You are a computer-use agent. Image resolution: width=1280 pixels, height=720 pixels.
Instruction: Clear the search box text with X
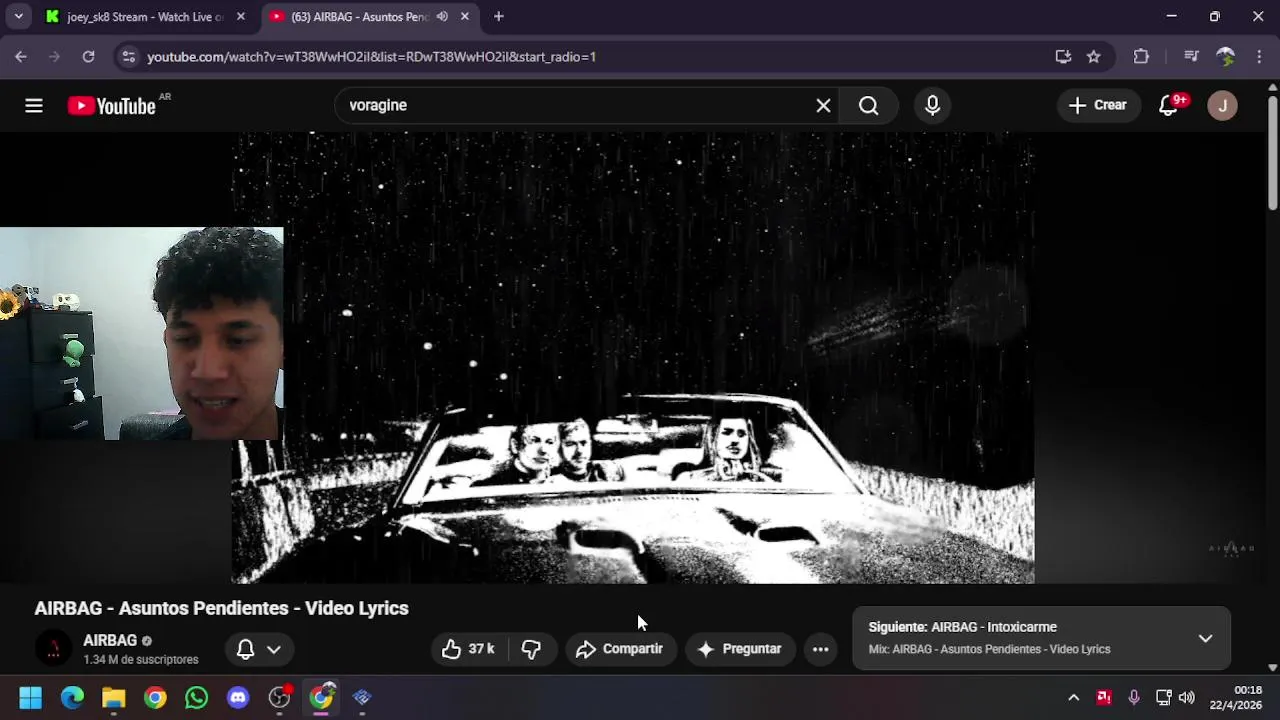(x=823, y=105)
